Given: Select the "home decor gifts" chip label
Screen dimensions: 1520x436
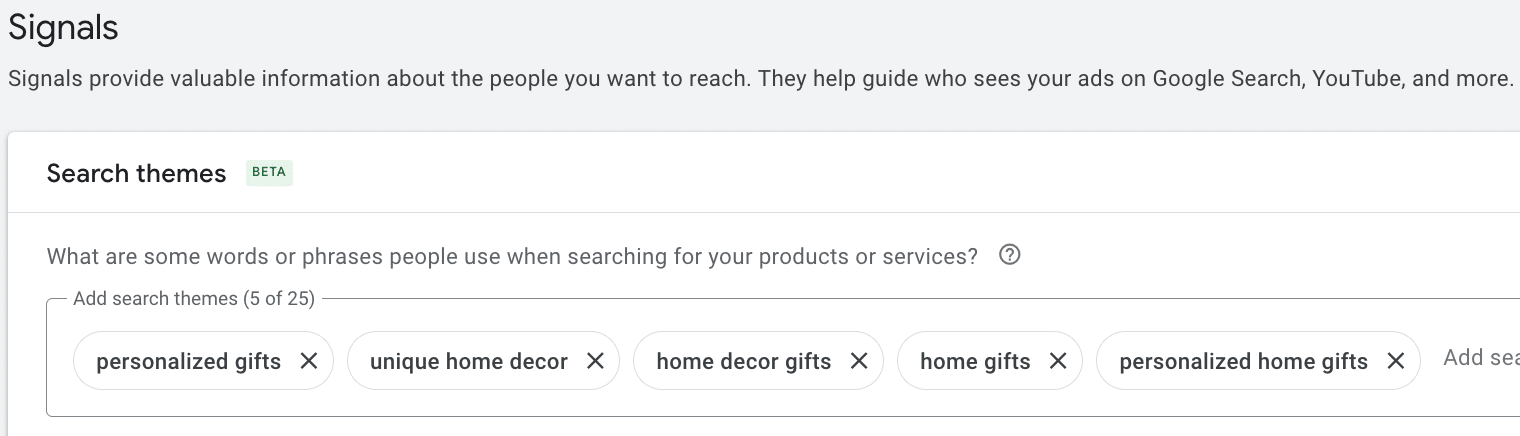Looking at the screenshot, I should [x=743, y=361].
